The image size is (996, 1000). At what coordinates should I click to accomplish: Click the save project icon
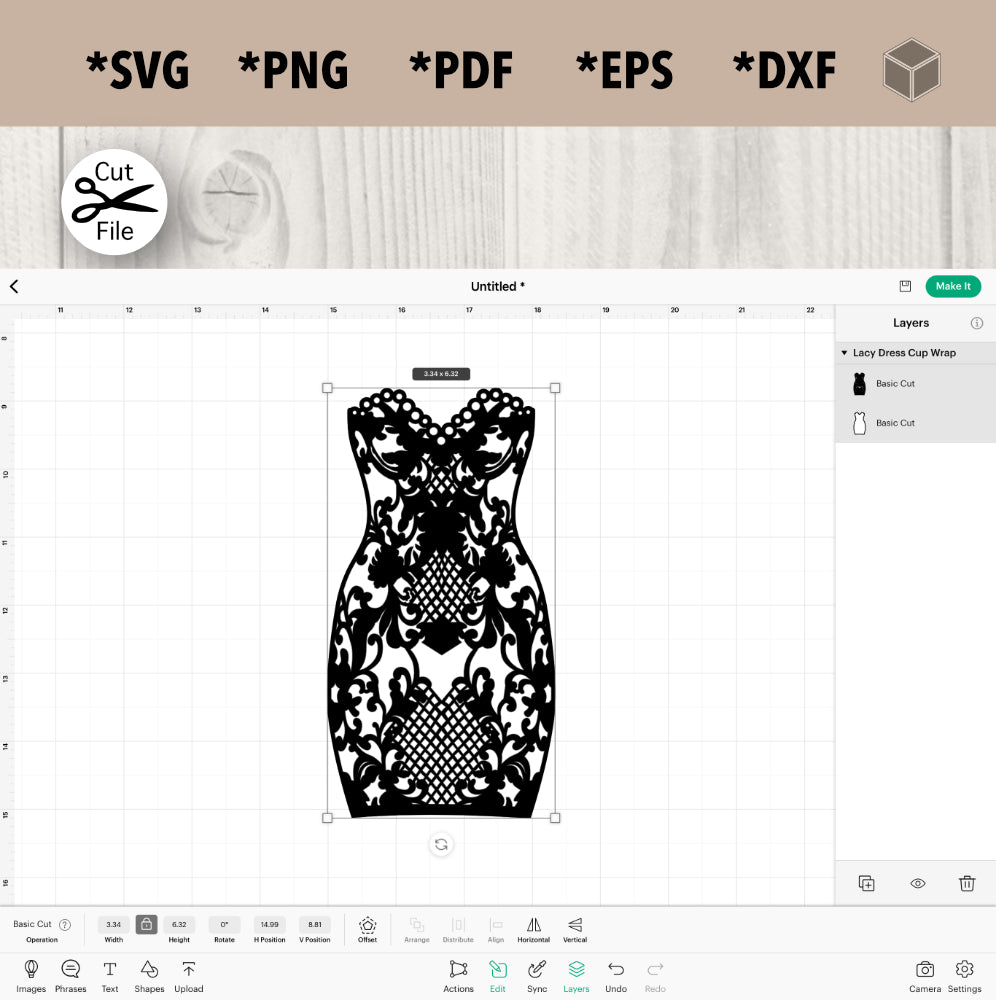coord(905,286)
